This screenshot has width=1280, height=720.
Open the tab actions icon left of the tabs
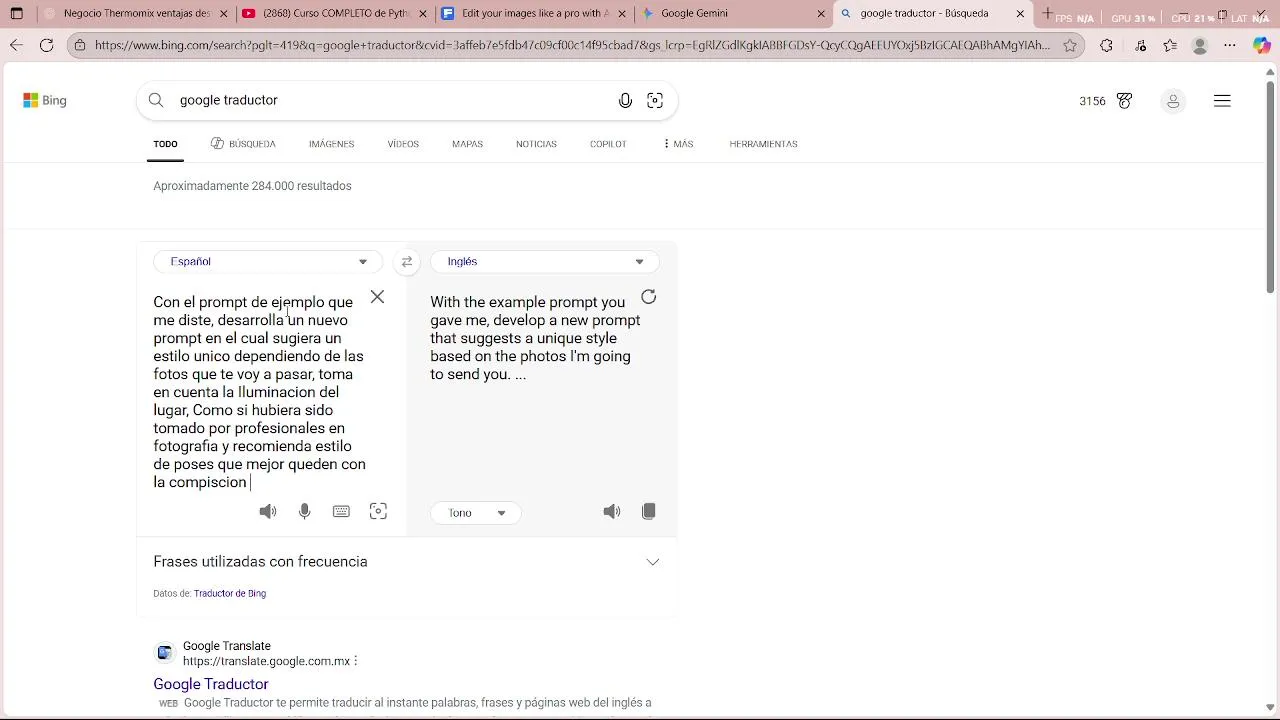(16, 14)
